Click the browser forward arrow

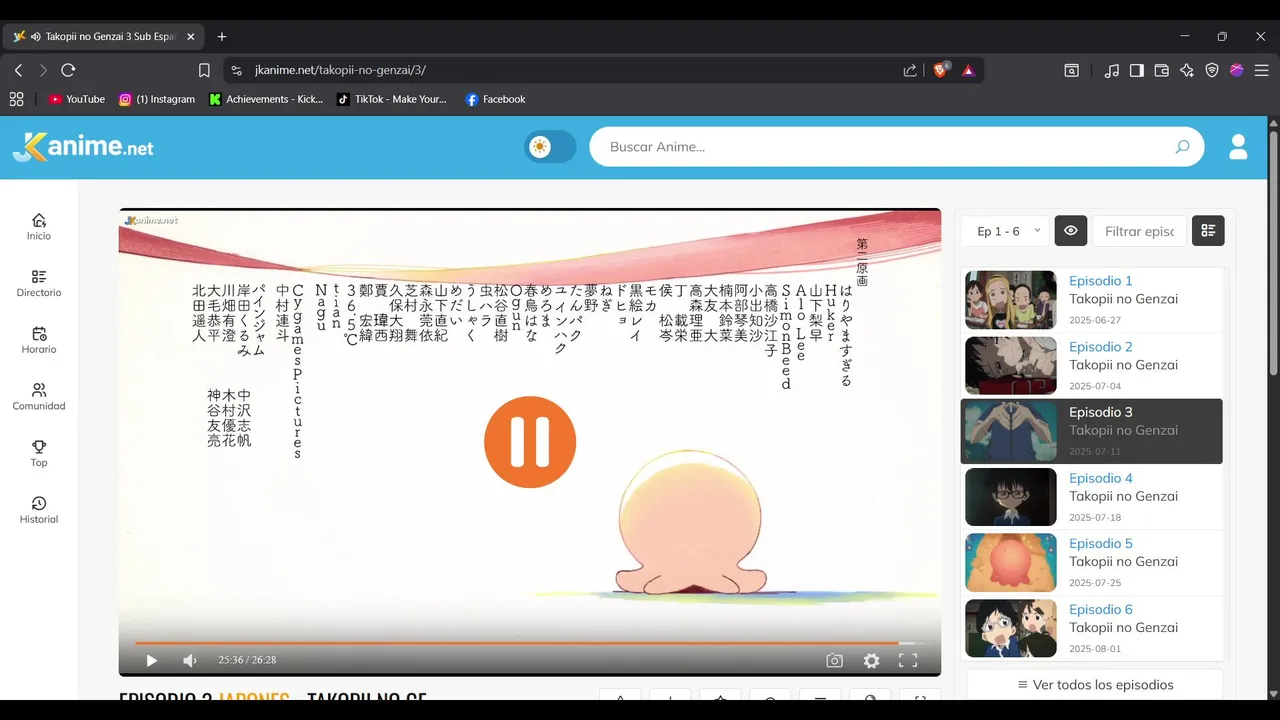point(43,70)
